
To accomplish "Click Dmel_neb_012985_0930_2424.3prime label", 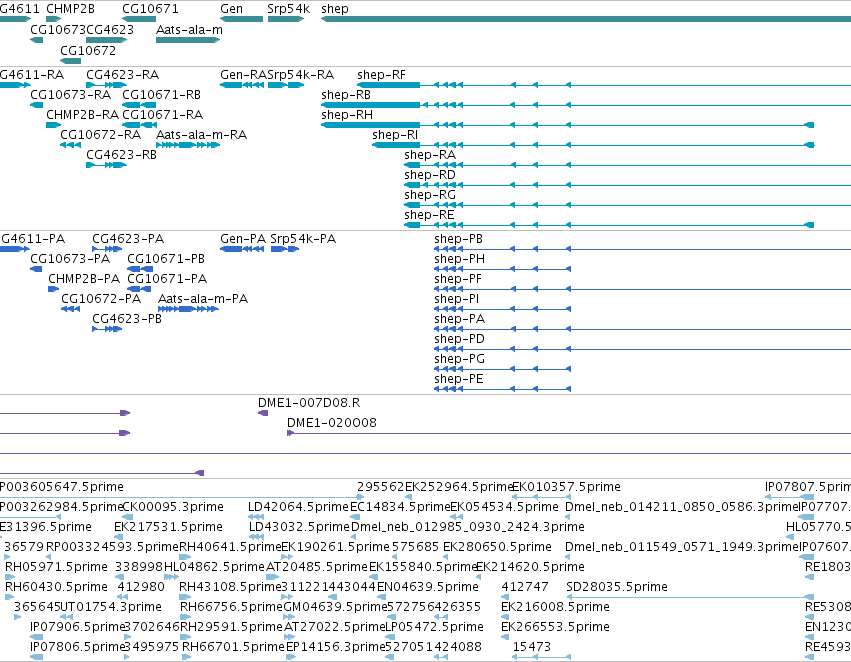I will (x=468, y=527).
